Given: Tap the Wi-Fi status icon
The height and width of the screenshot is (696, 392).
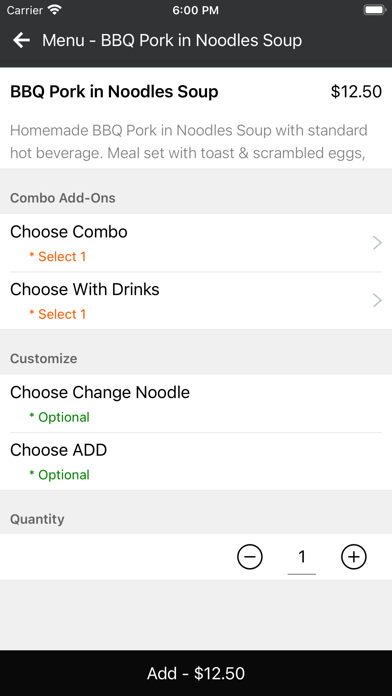Looking at the screenshot, I should (x=55, y=10).
